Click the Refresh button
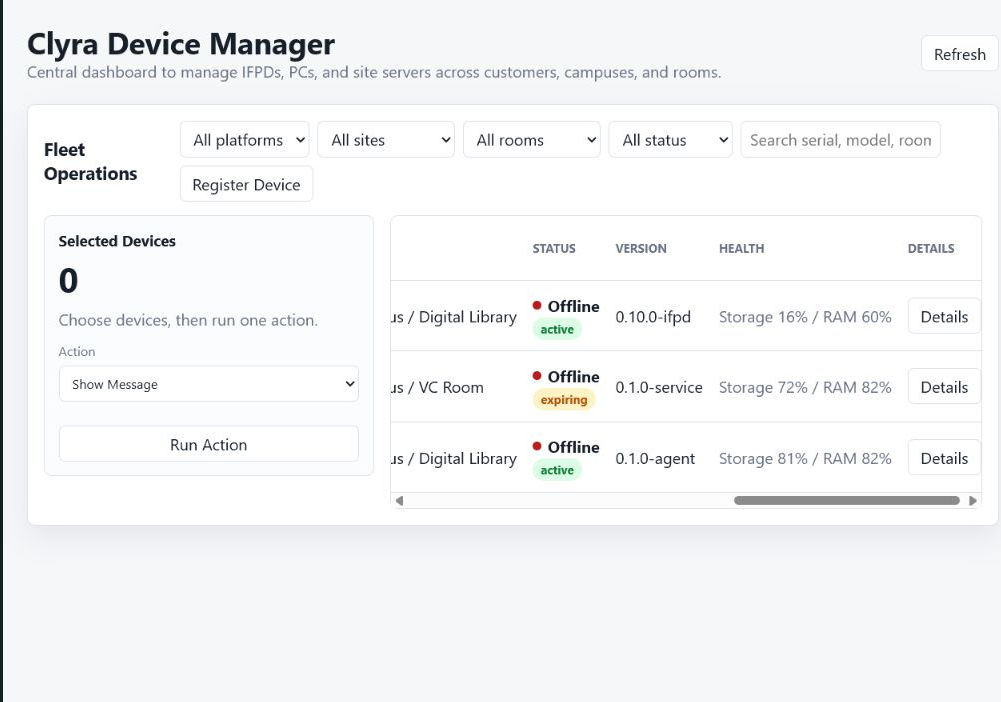The width and height of the screenshot is (1001, 702). [x=960, y=54]
